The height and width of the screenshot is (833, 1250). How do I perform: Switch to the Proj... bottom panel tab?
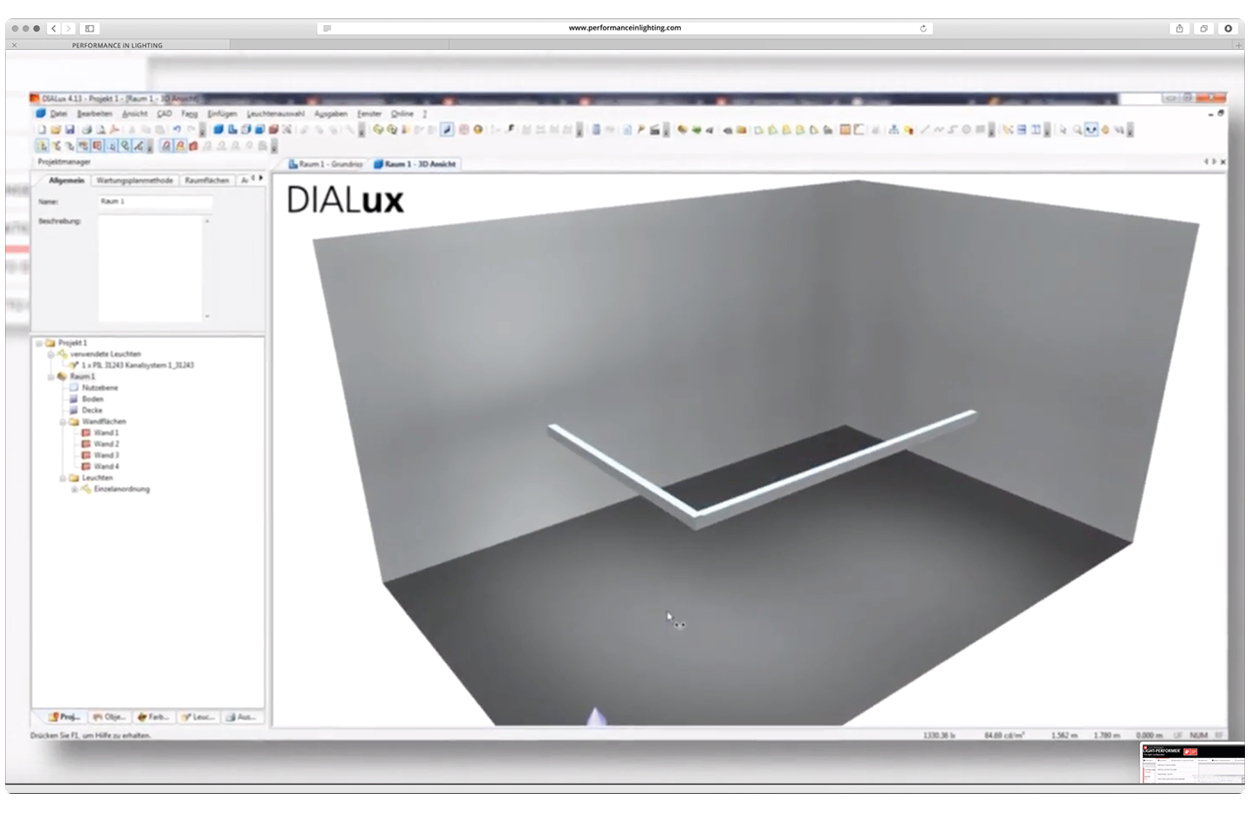[63, 717]
